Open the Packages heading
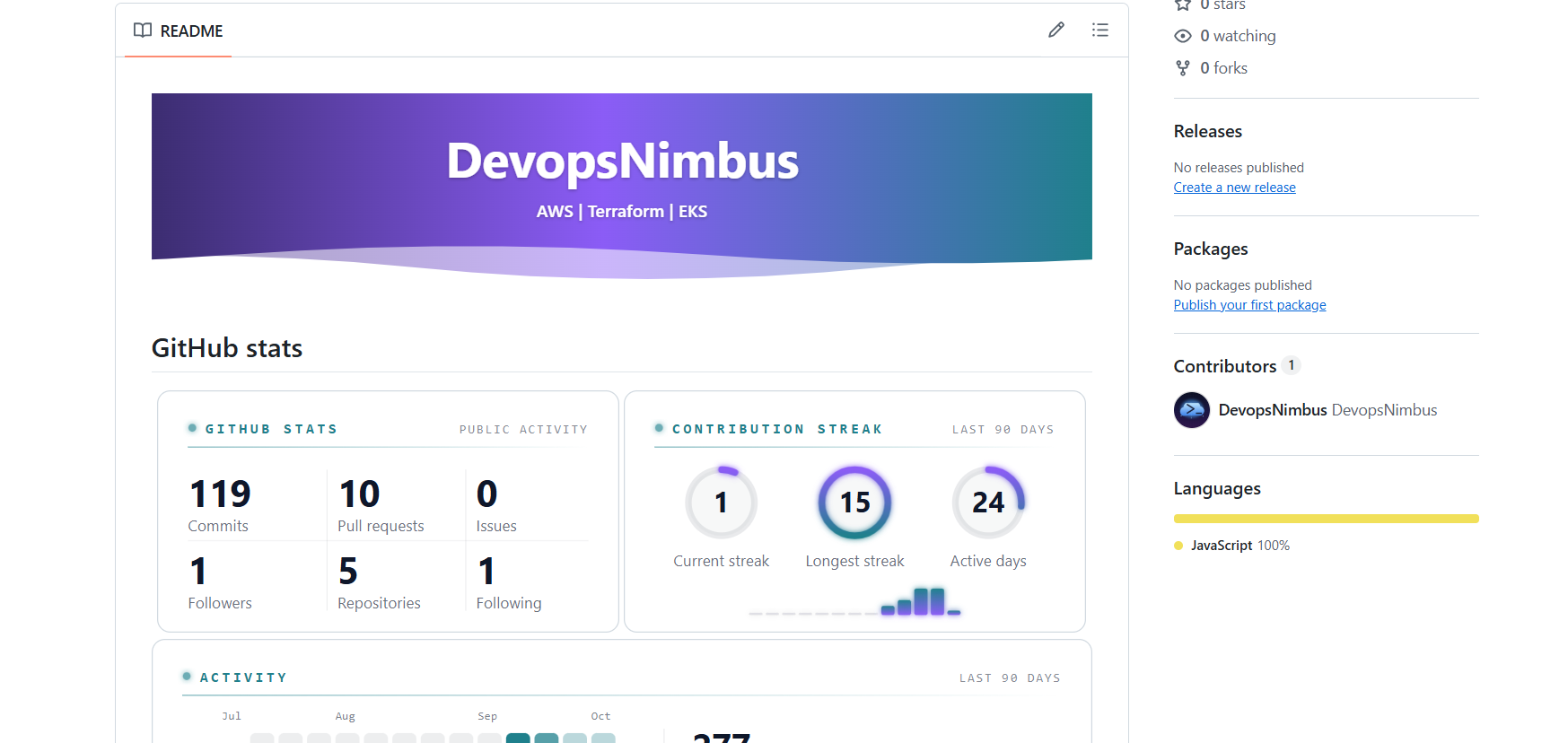The height and width of the screenshot is (743, 1568). [1210, 249]
